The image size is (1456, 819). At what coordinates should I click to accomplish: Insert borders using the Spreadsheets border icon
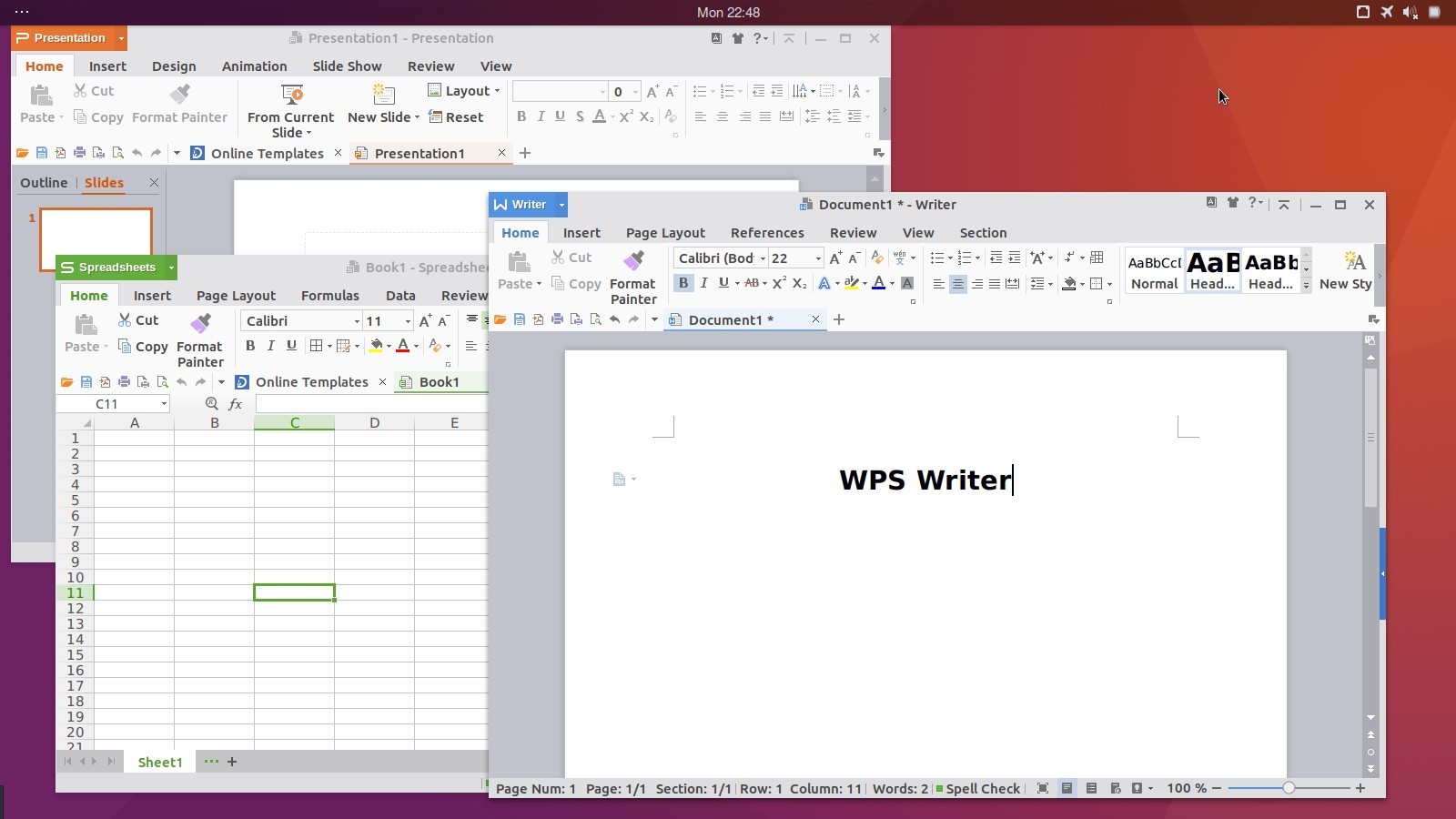tap(316, 346)
